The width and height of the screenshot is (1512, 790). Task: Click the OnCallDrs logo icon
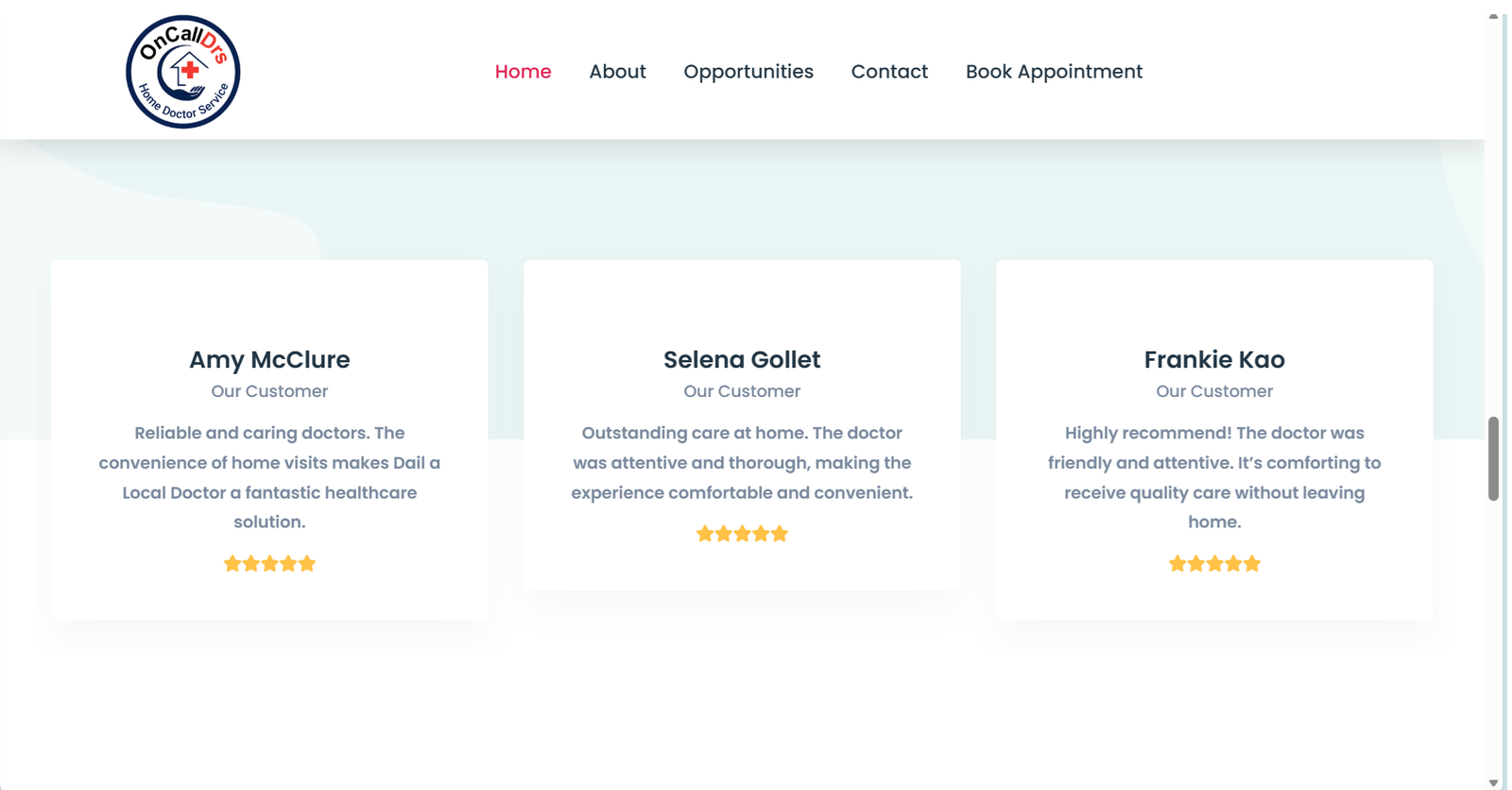183,72
